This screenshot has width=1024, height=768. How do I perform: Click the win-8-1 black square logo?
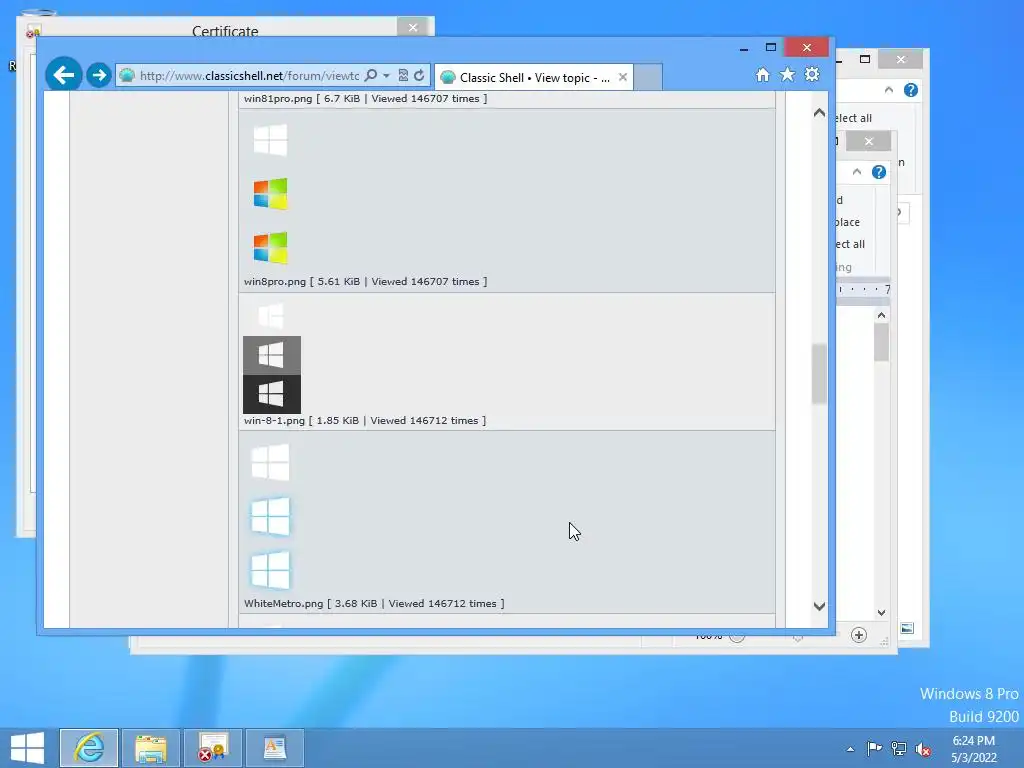coord(272,394)
